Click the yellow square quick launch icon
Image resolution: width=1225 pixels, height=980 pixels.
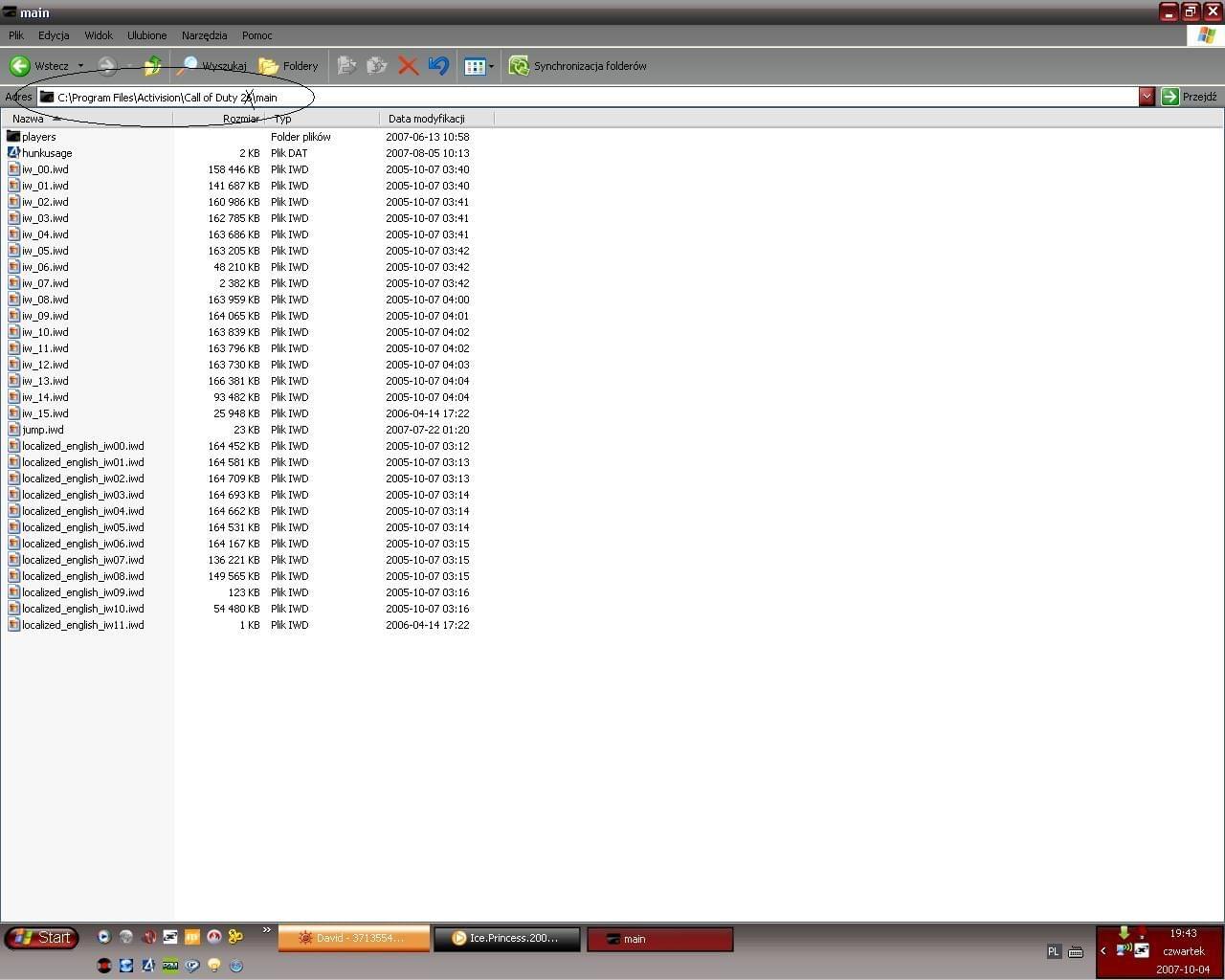tap(191, 937)
